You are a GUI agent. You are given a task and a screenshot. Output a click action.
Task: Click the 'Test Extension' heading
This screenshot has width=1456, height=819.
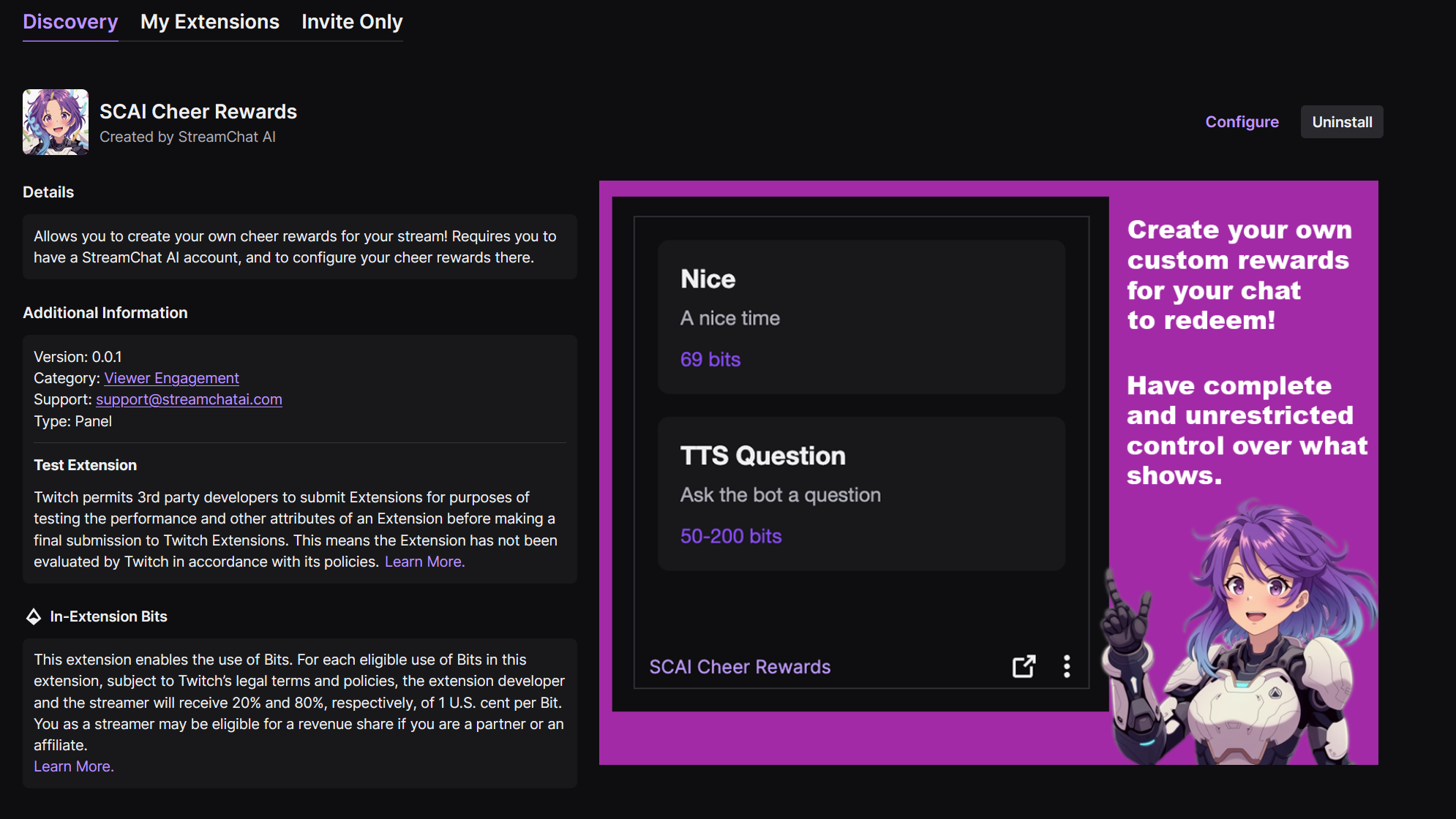tap(85, 465)
